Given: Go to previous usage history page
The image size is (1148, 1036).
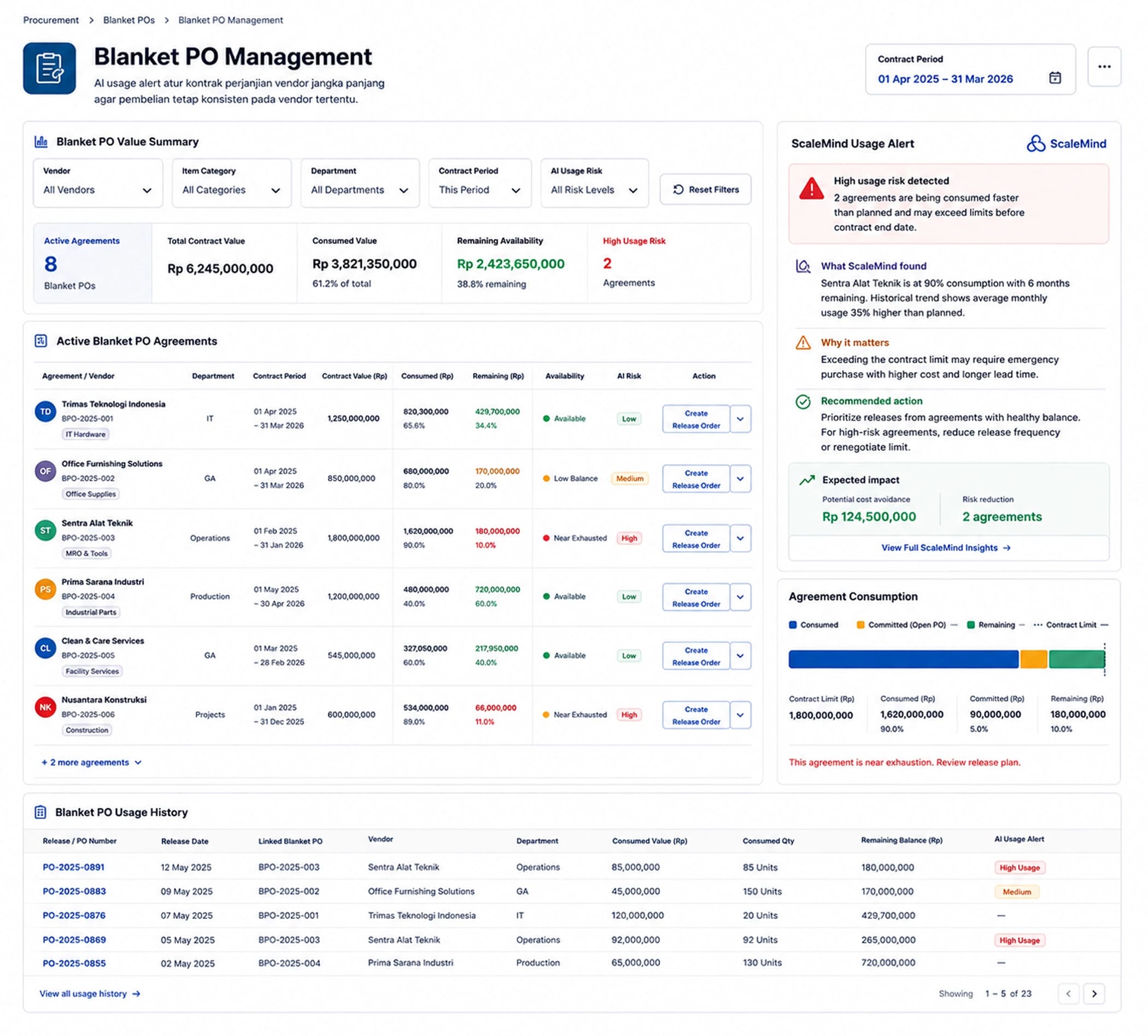Looking at the screenshot, I should coord(1068,994).
